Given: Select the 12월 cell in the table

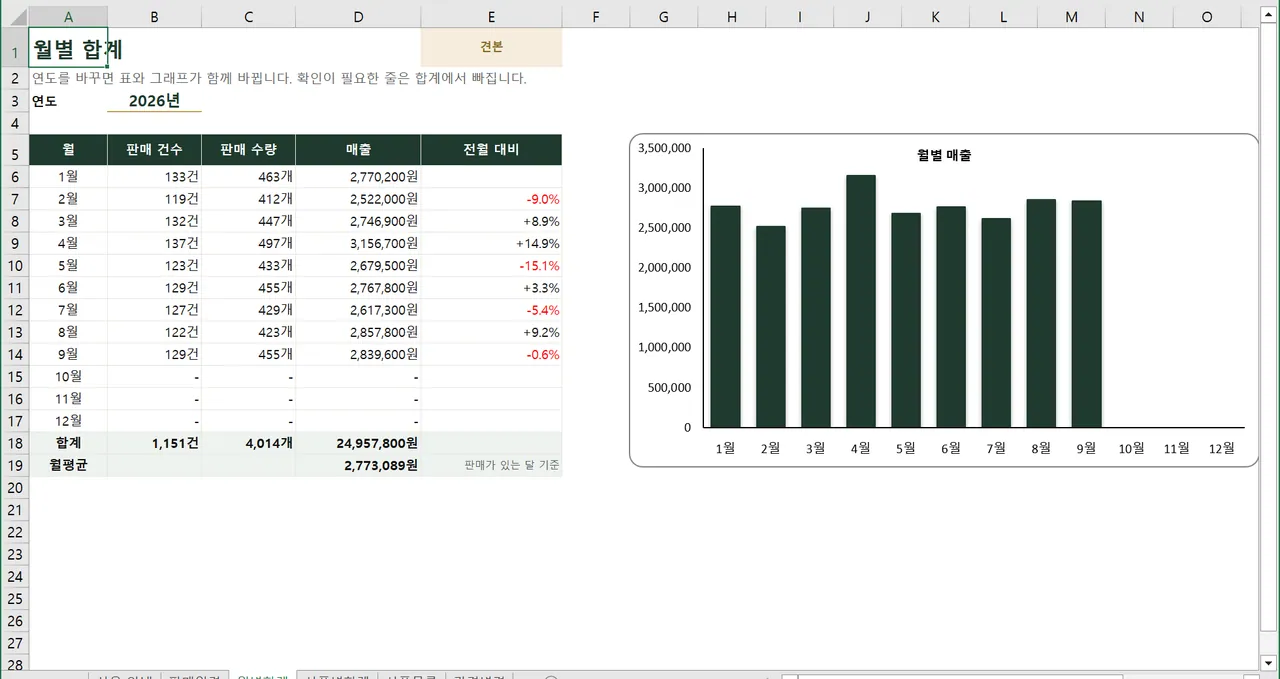Looking at the screenshot, I should [x=68, y=421].
